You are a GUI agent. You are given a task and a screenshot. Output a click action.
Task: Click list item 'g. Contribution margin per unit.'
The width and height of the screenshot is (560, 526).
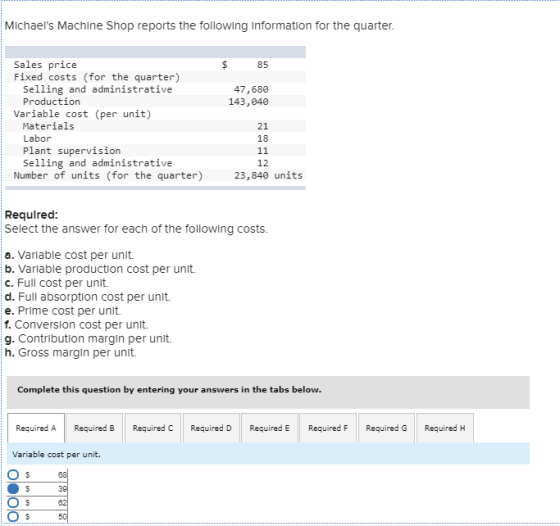tap(89, 339)
